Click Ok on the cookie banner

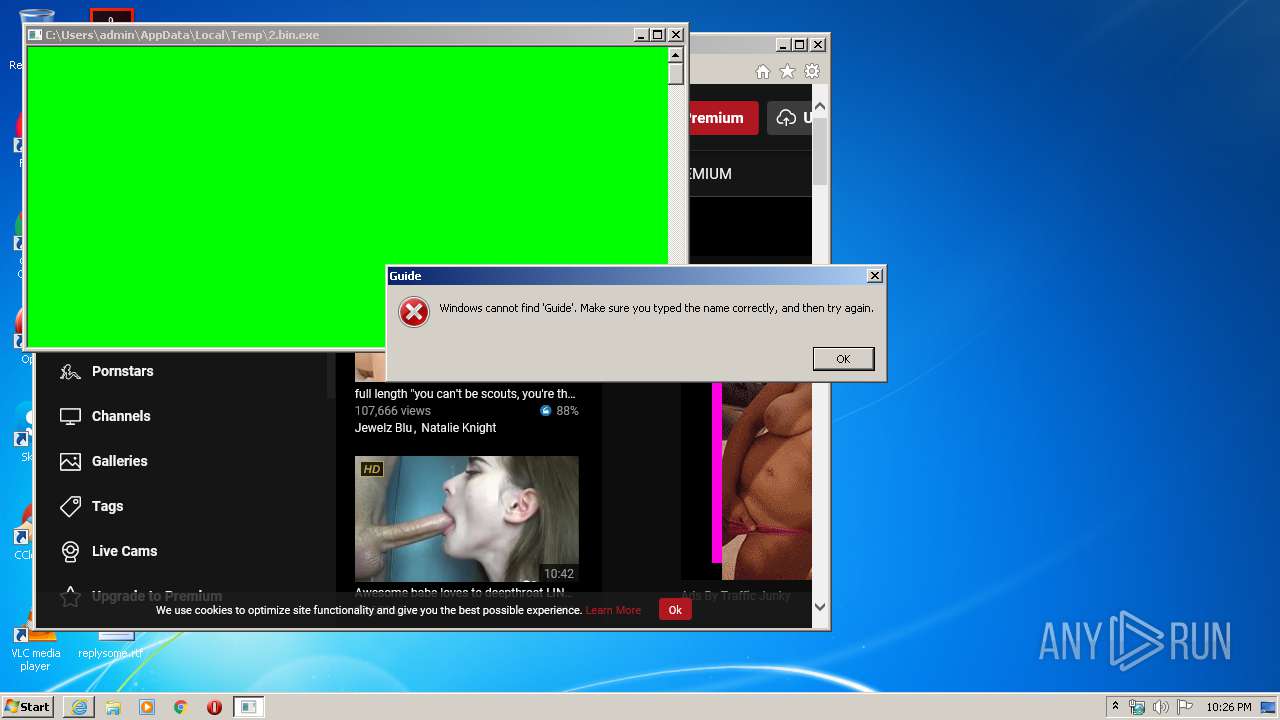click(675, 610)
